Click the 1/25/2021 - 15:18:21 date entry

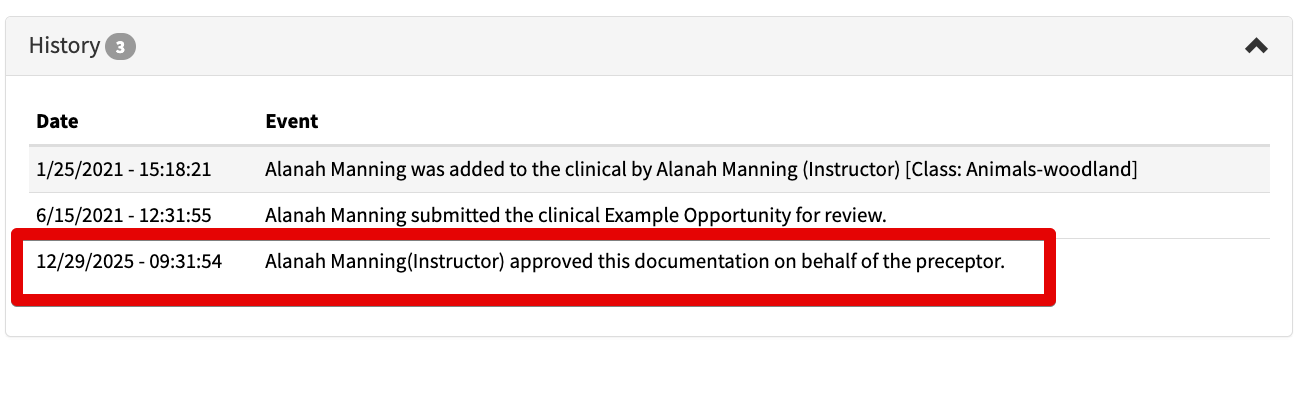(x=124, y=169)
